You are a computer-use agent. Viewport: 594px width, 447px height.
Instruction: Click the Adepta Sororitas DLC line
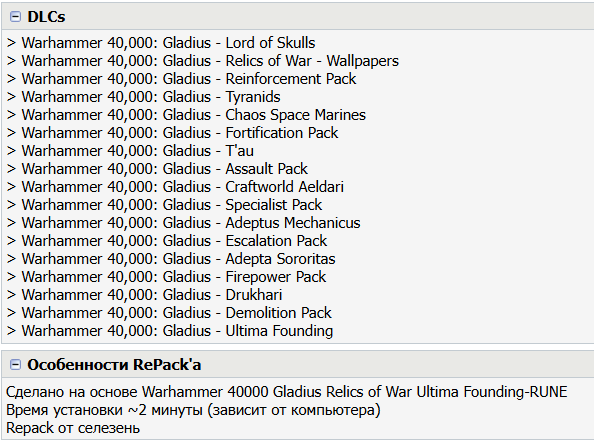(171, 259)
